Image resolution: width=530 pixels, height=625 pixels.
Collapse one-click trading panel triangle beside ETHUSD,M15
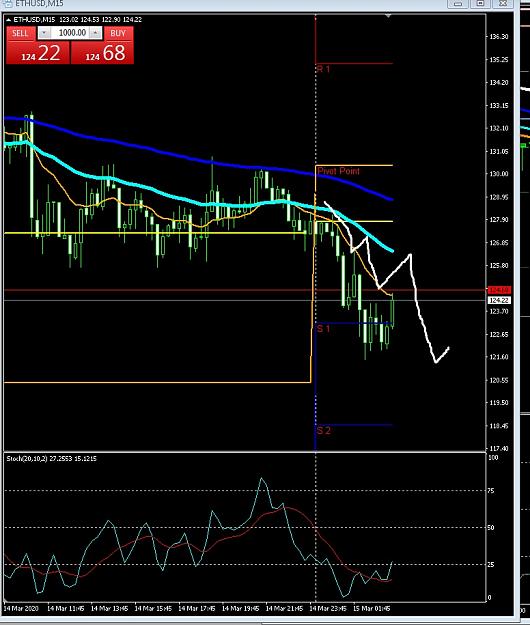pyautogui.click(x=9, y=20)
